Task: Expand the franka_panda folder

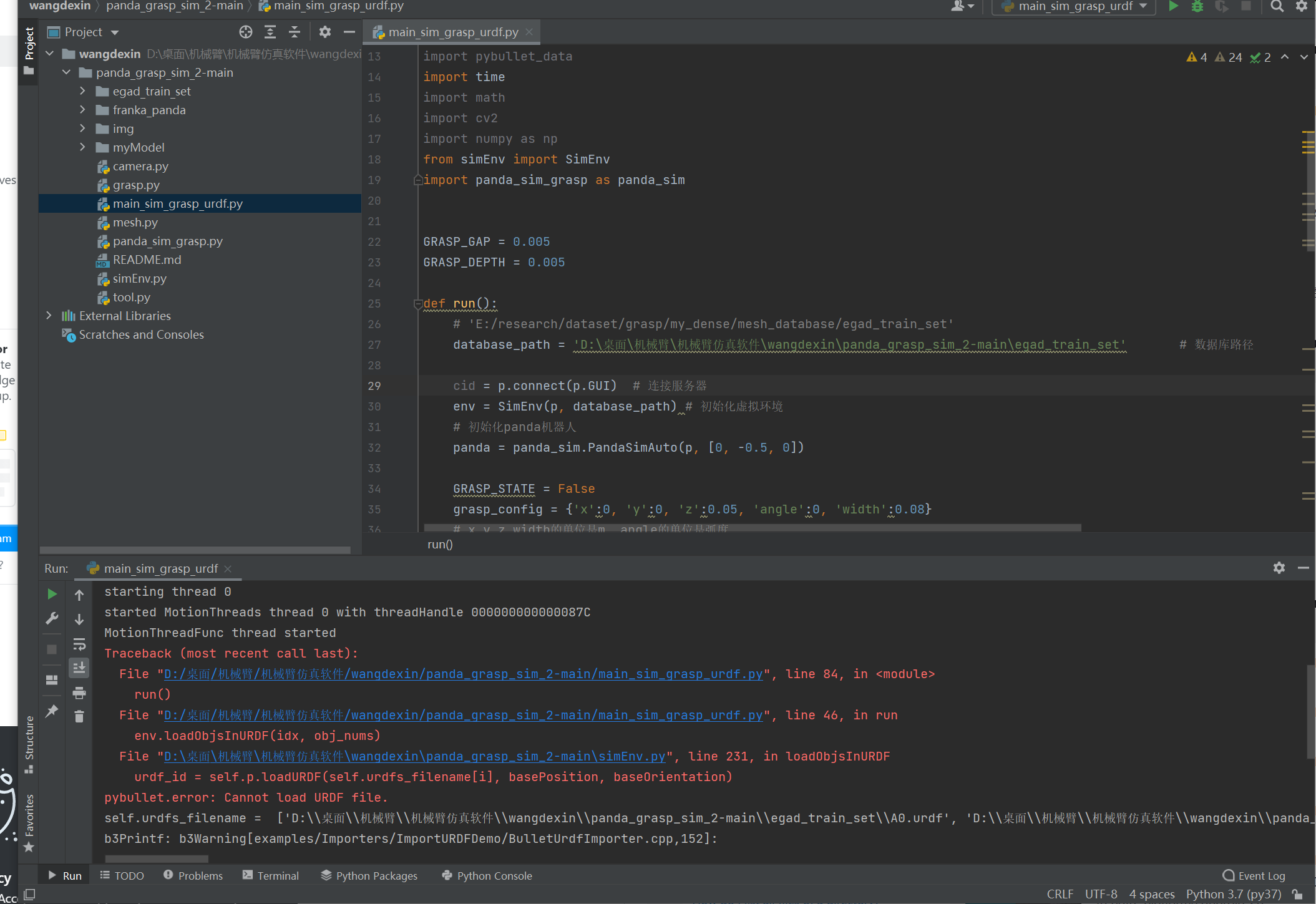Action: [82, 110]
